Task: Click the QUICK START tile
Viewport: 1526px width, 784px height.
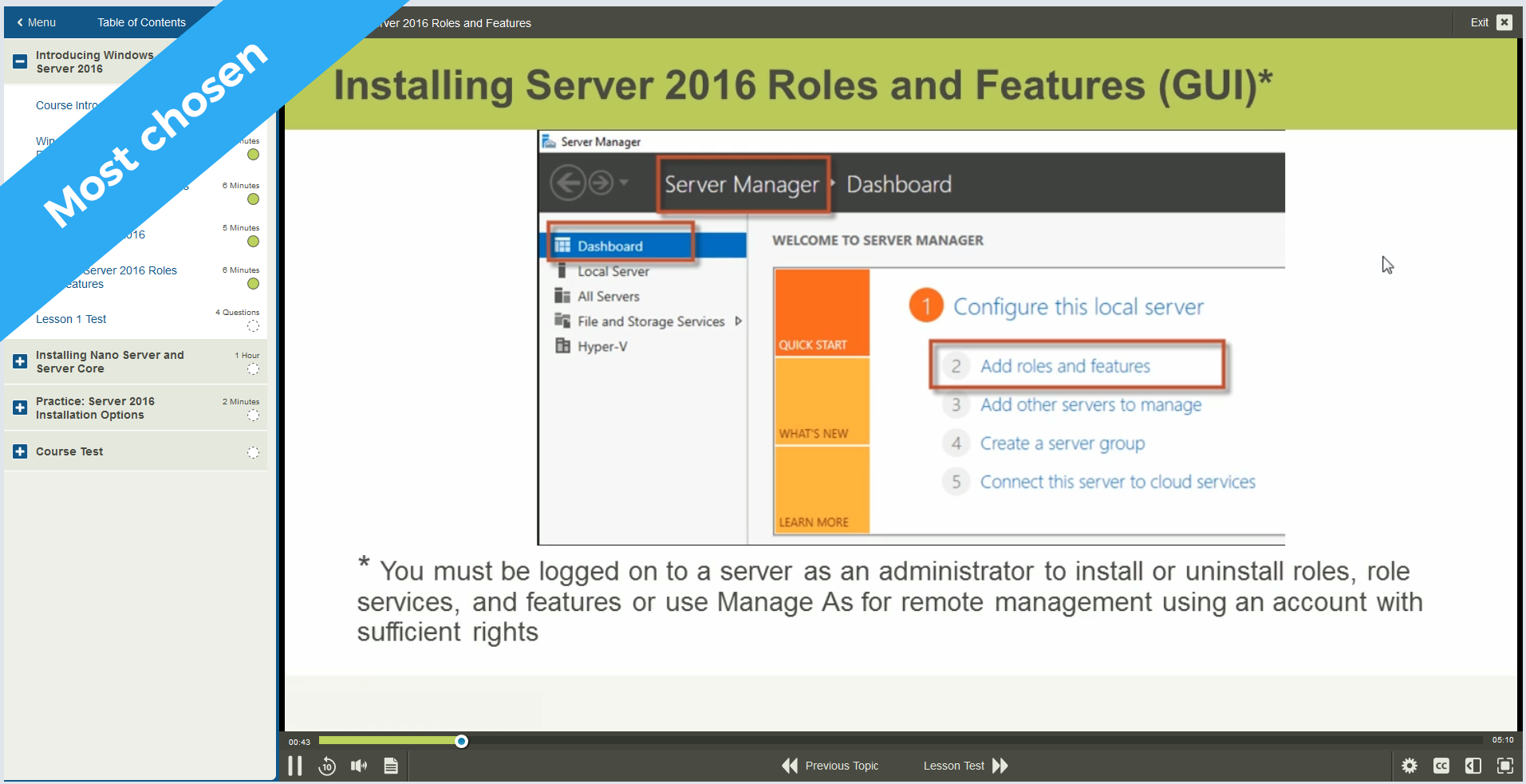Action: coord(822,313)
